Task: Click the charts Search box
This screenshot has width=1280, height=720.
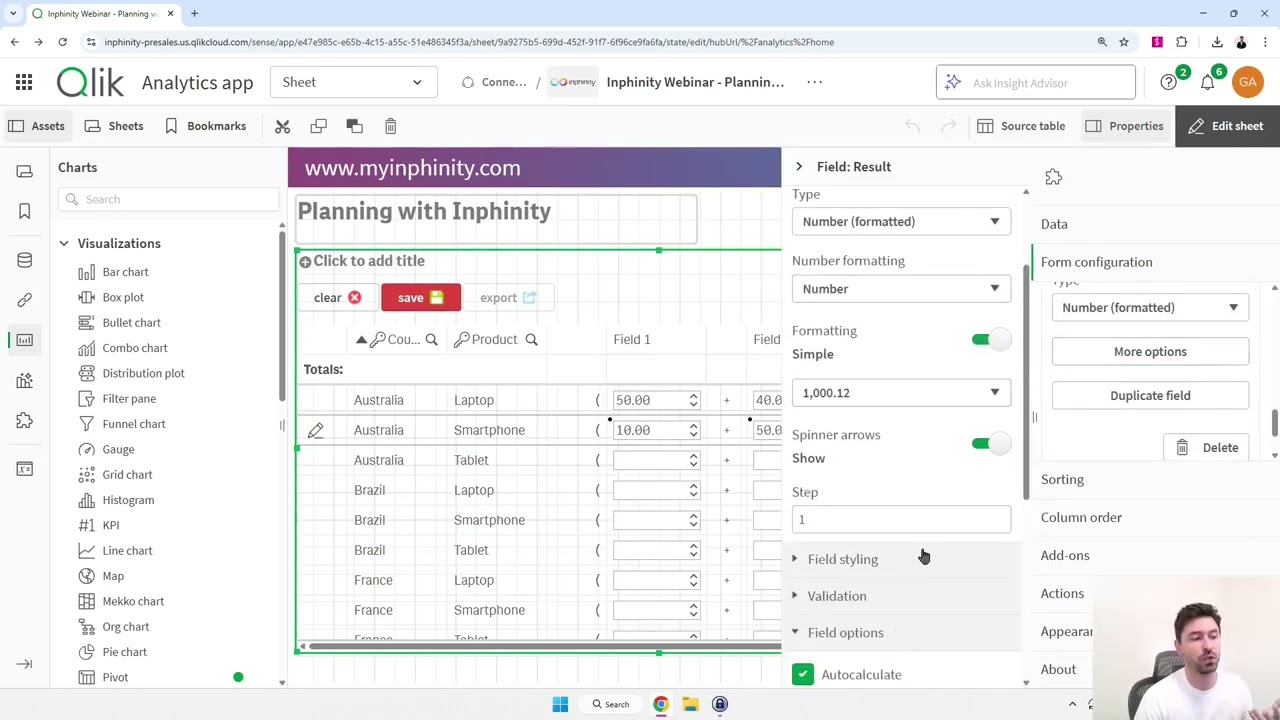Action: 168,199
